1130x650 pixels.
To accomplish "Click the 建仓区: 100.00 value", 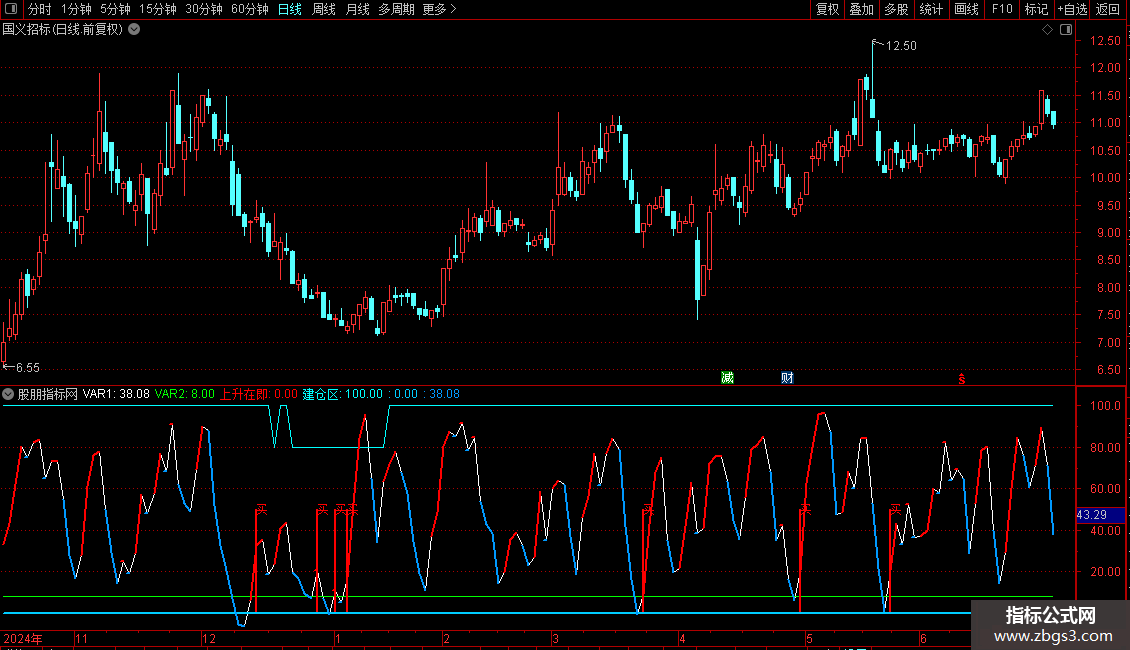I will (342, 393).
